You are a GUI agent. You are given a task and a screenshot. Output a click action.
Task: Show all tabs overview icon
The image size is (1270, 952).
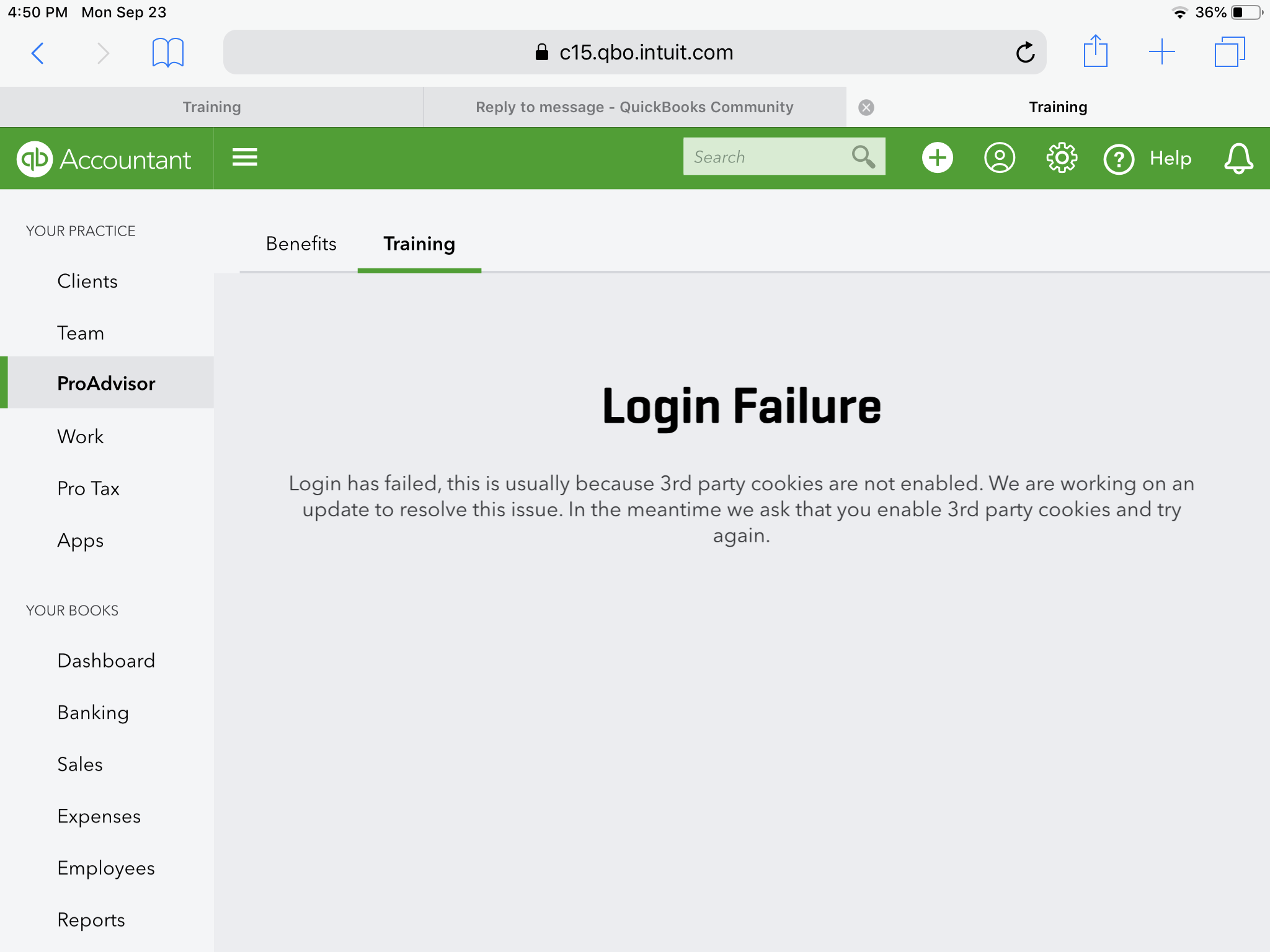coord(1229,52)
